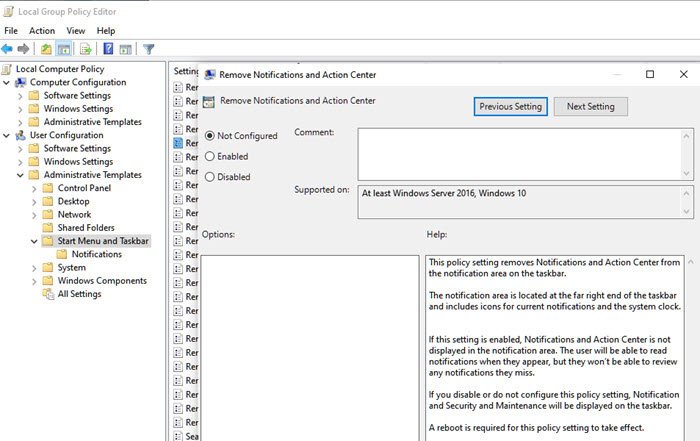The image size is (700, 441).
Task: Open the View menu
Action: tap(77, 31)
